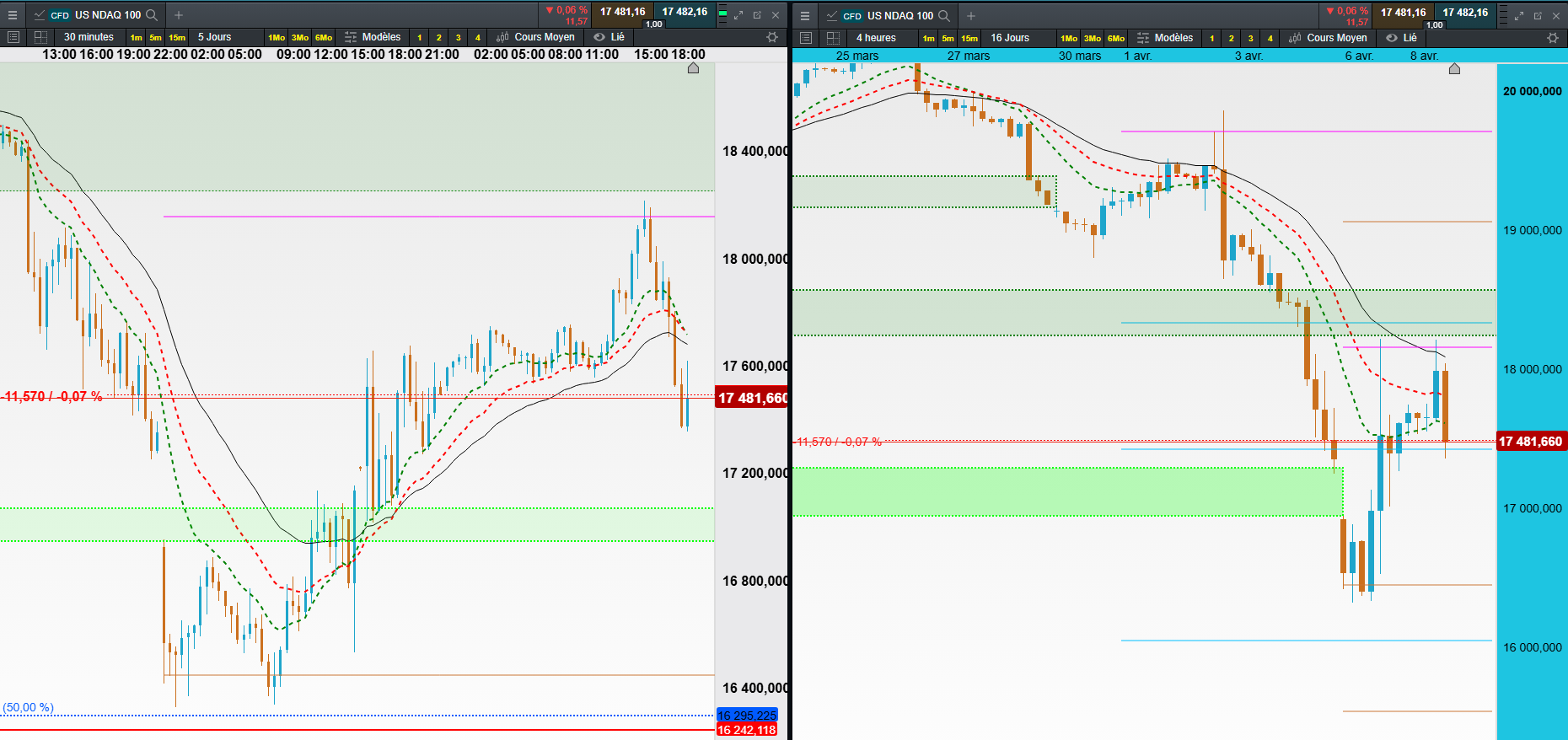The height and width of the screenshot is (740, 1568).
Task: Select the 15m shortcut in left chart
Action: coord(177,37)
